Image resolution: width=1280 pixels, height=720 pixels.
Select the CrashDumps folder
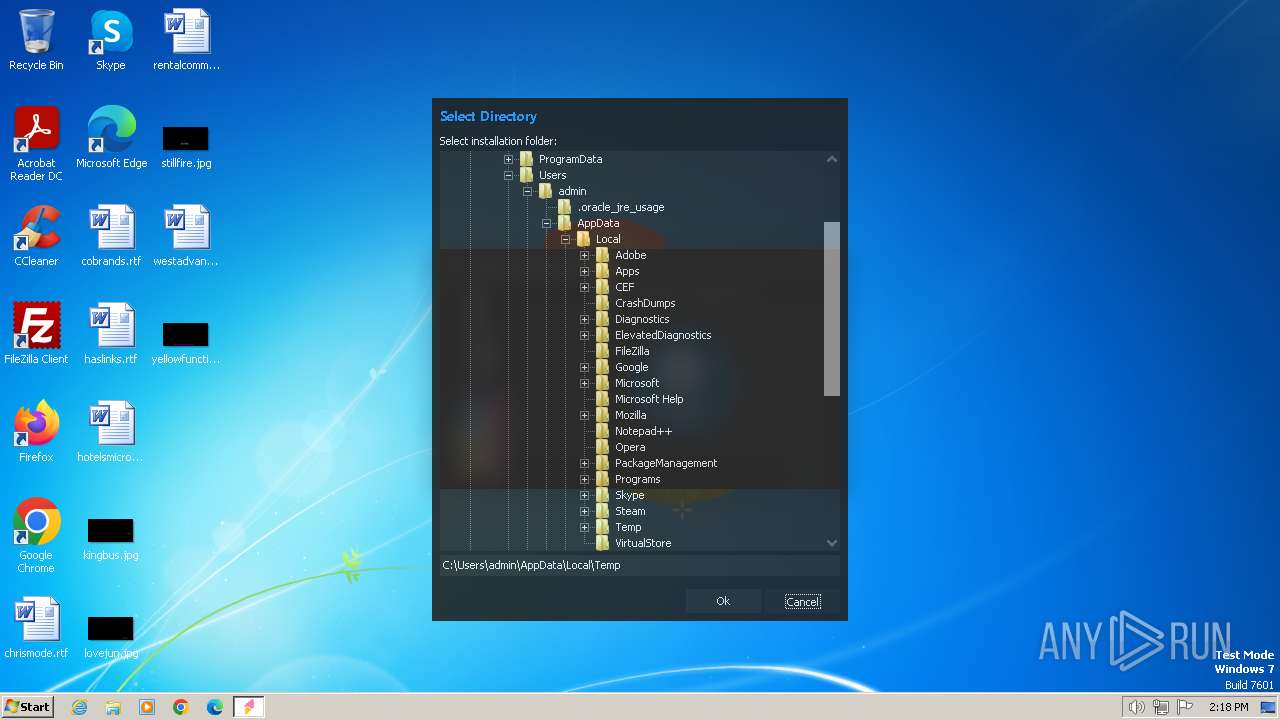point(645,303)
